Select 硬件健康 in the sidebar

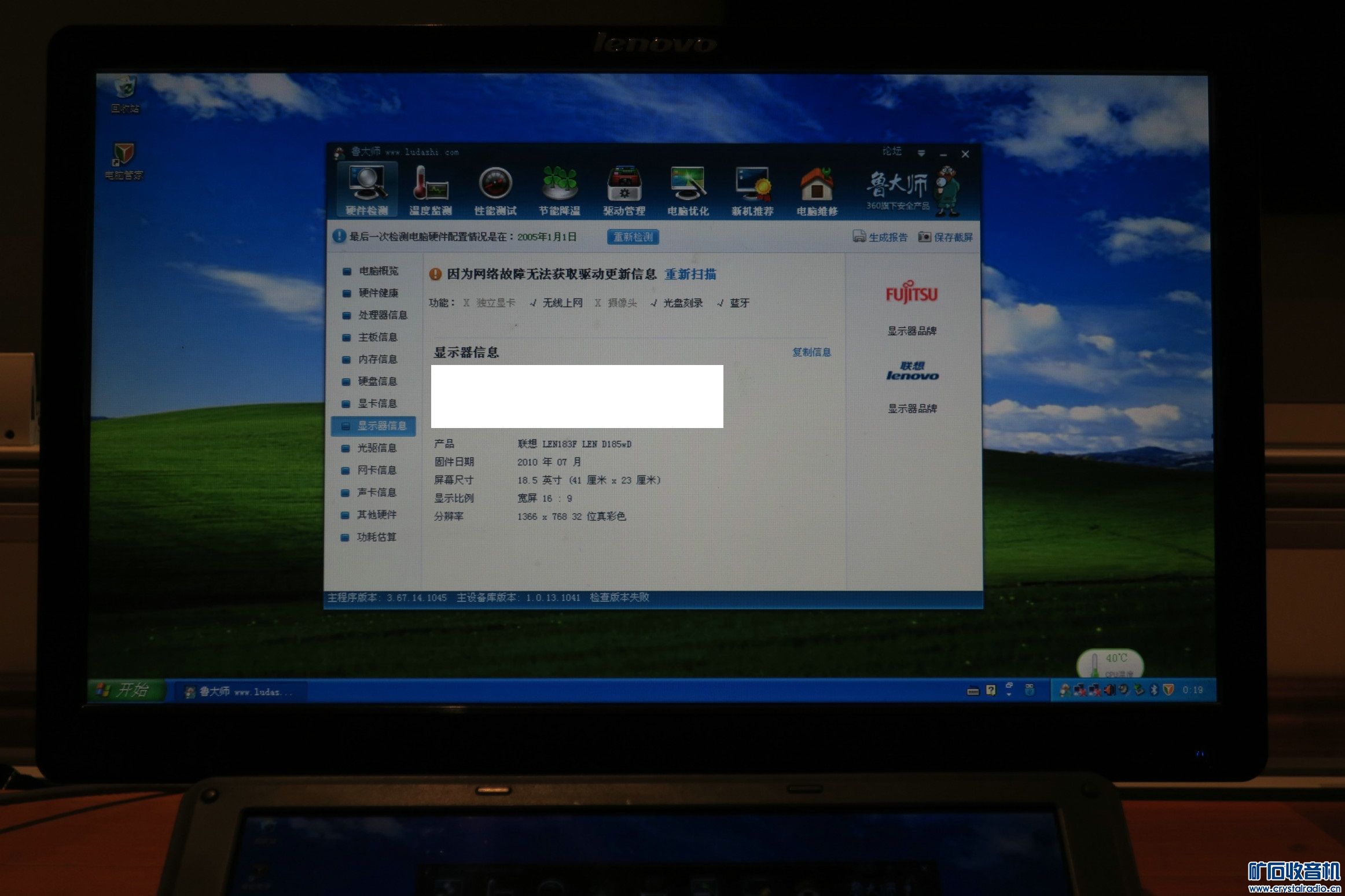pos(371,293)
